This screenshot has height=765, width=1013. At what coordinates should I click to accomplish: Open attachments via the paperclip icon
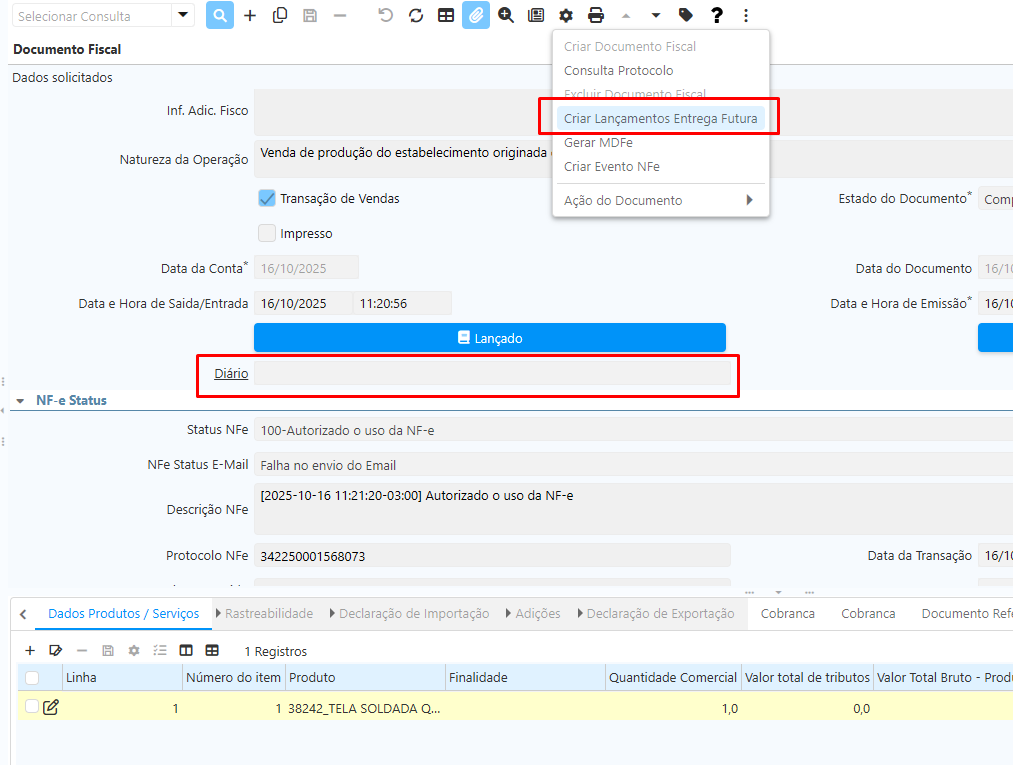[x=476, y=16]
